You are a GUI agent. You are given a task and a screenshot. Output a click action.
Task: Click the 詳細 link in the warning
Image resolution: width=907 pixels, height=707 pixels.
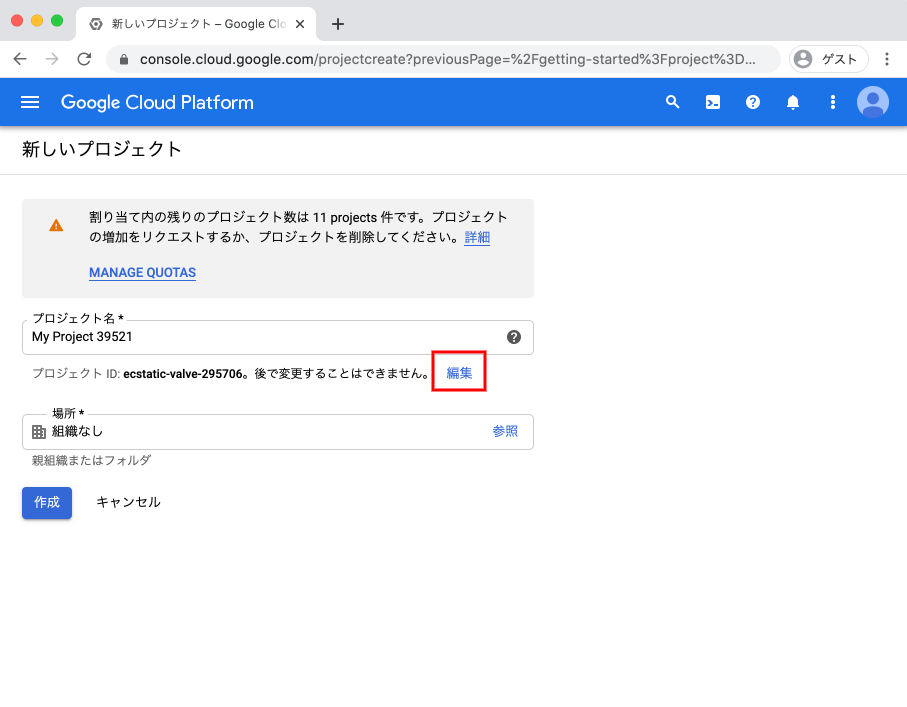pos(477,237)
